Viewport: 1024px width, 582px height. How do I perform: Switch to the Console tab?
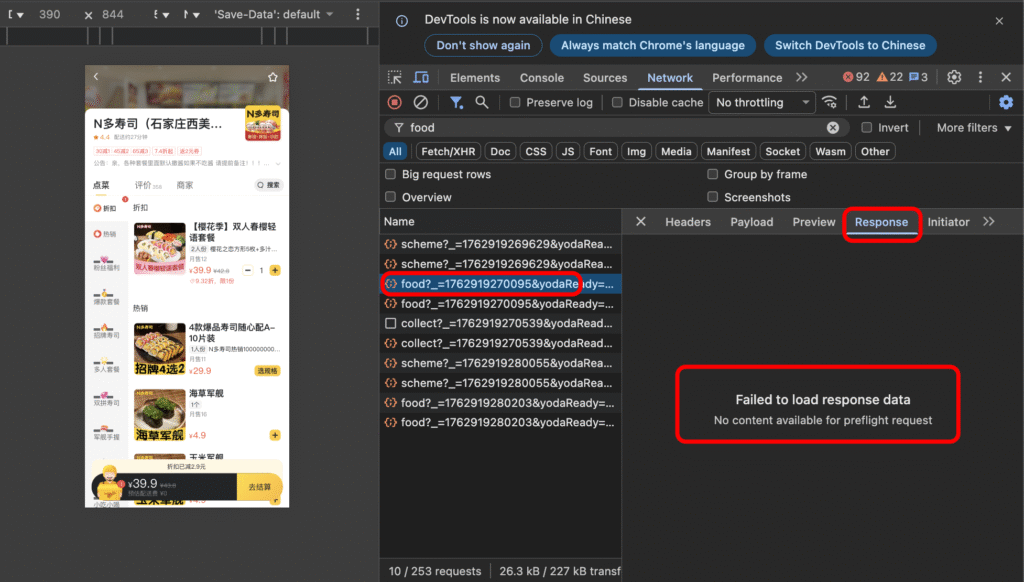coord(541,78)
